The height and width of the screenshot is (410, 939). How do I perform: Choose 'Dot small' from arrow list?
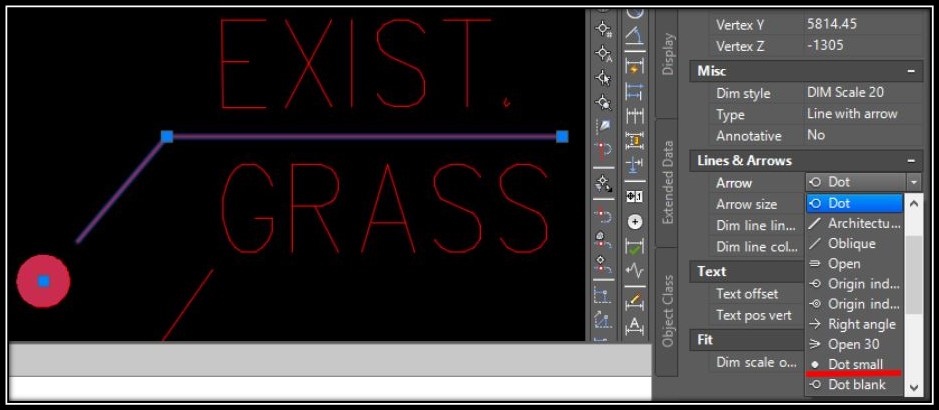854,364
